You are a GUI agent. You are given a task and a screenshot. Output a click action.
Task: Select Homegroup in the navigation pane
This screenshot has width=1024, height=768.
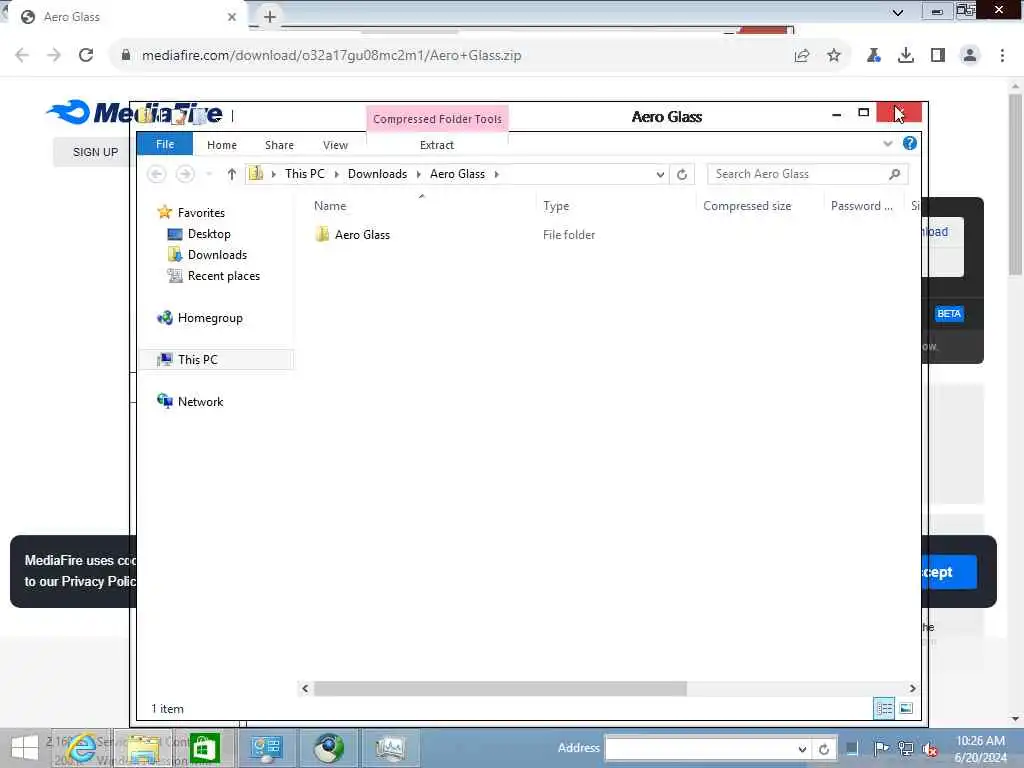click(x=210, y=318)
